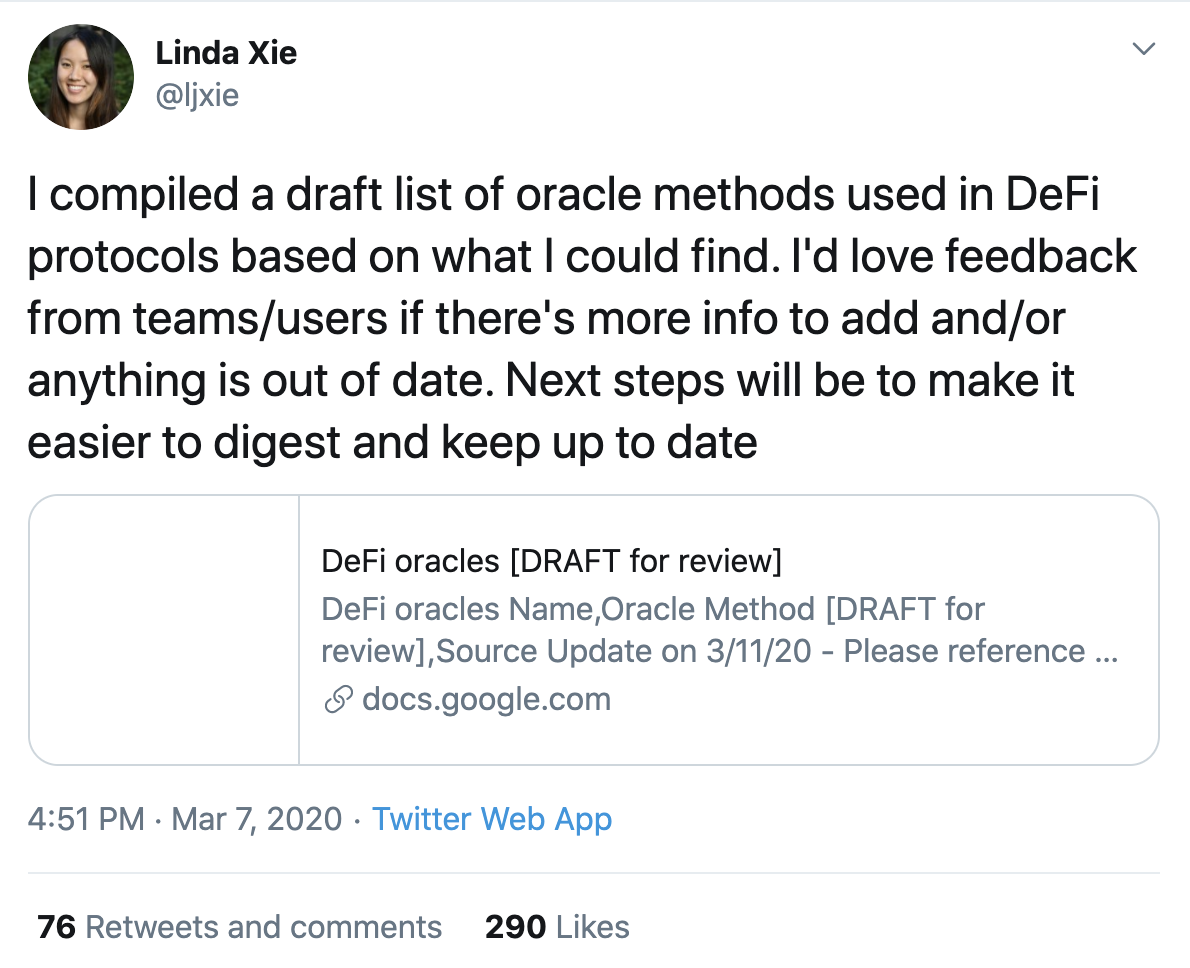
Task: Click the Mar 7, 2020 date
Action: click(257, 819)
